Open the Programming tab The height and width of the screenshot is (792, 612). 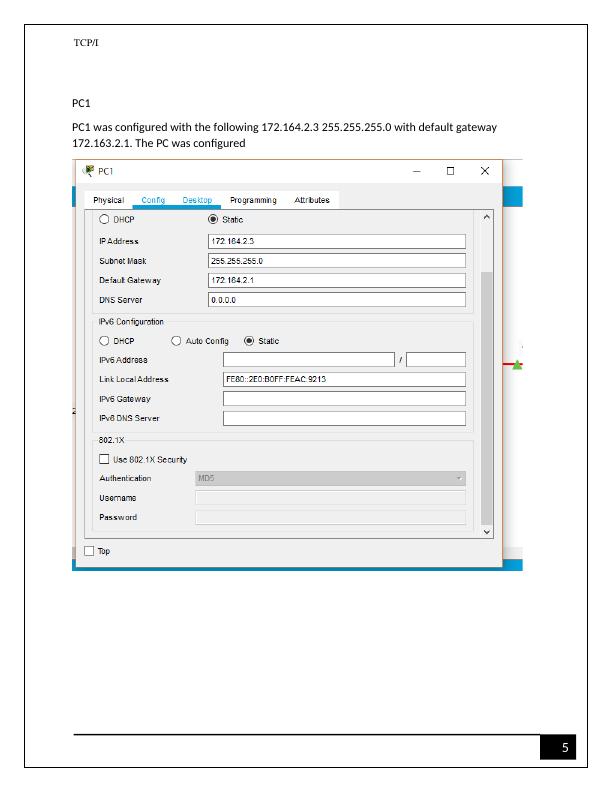coord(253,200)
